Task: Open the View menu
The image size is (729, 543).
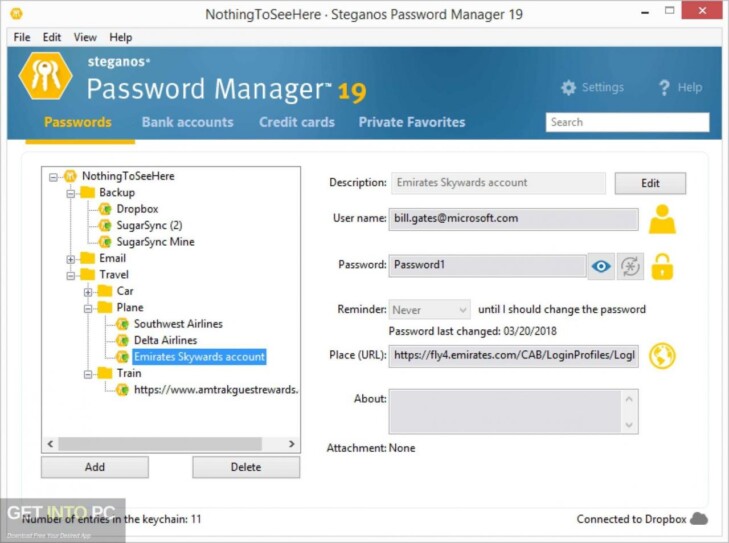Action: 85,37
